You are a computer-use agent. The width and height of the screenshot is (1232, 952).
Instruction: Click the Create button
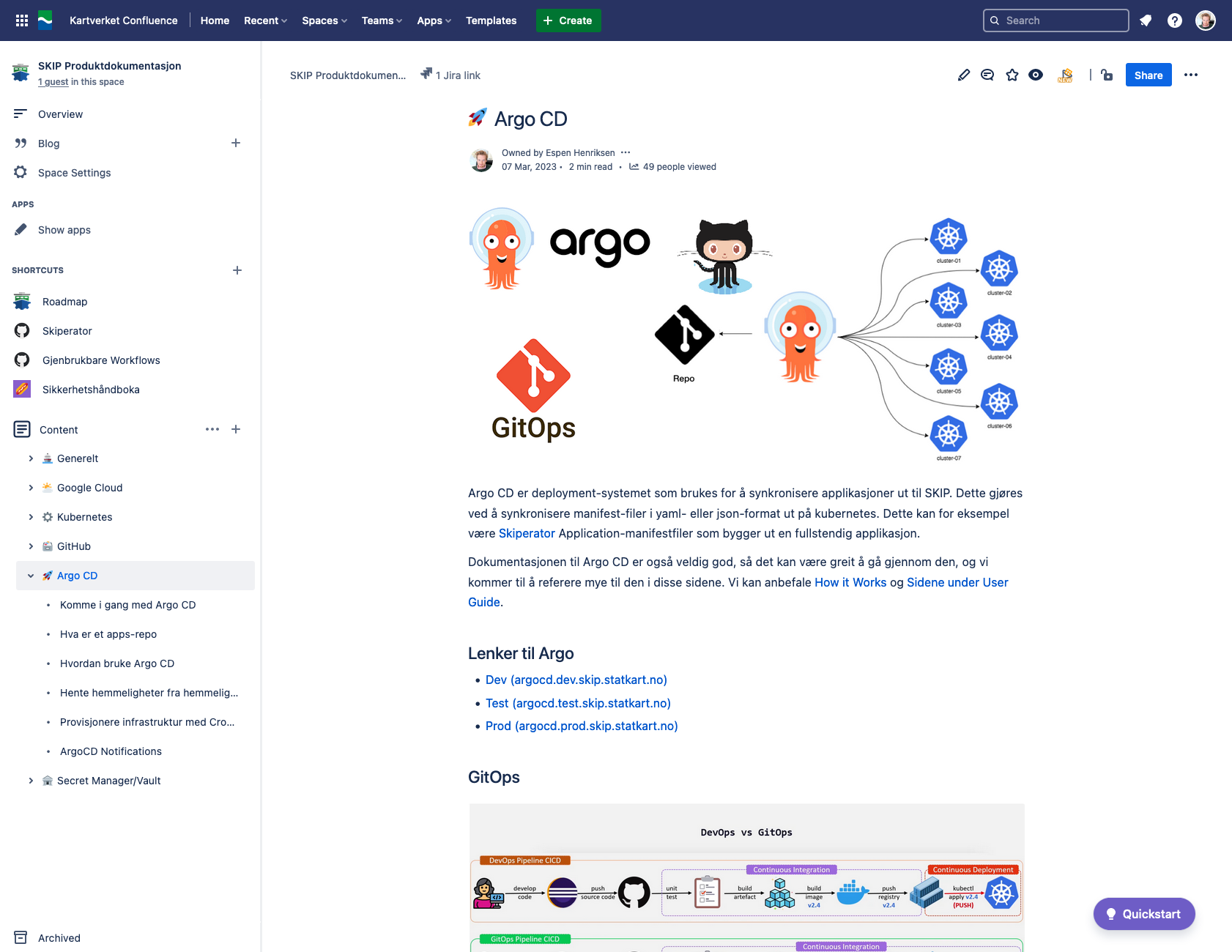[x=568, y=21]
